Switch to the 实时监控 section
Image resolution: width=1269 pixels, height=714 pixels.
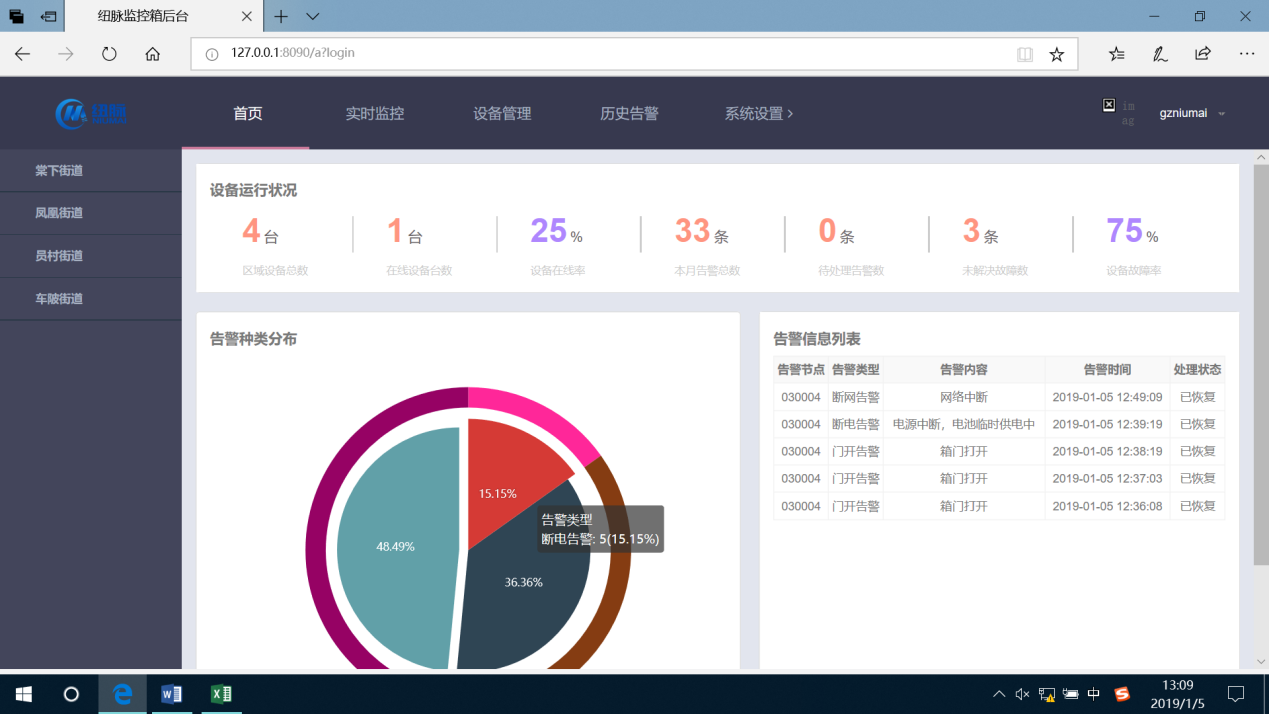click(x=374, y=114)
